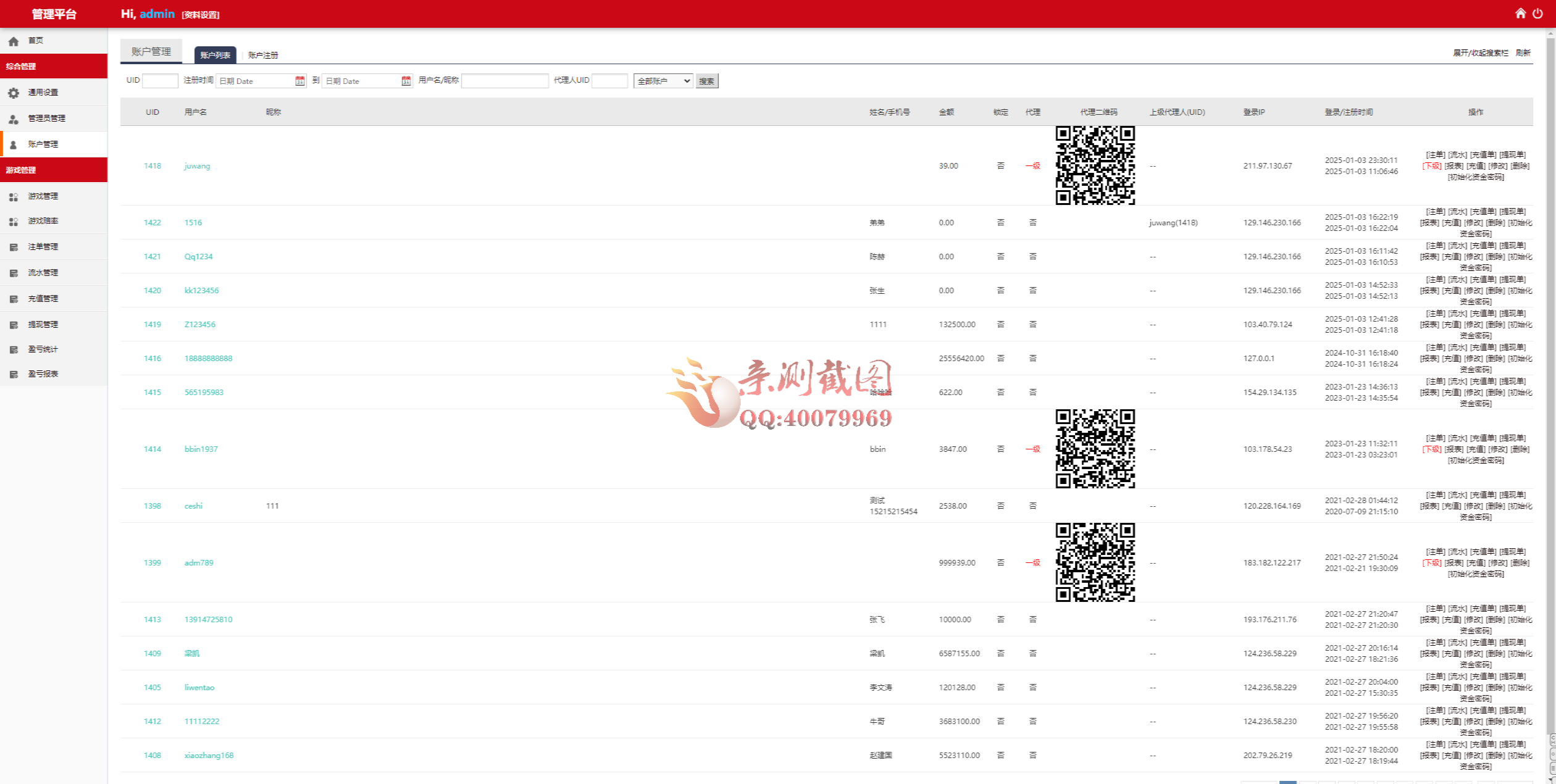Select the 盈亏统计 icon in sidebar
The width and height of the screenshot is (1556, 784).
coord(14,349)
